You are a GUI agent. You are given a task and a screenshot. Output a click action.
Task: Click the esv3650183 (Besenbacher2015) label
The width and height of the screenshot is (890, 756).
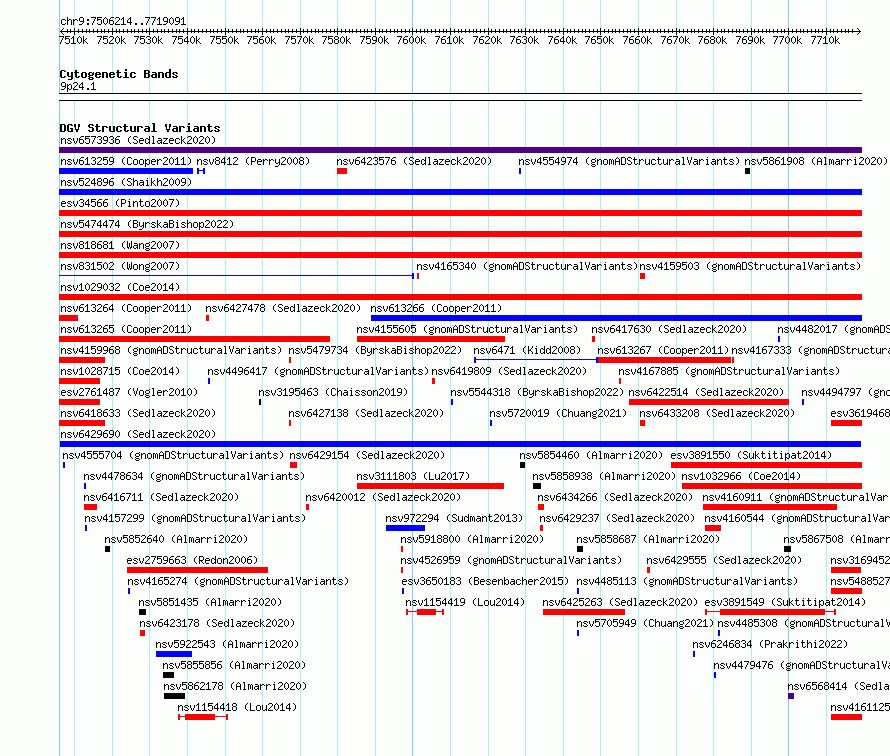click(x=485, y=581)
